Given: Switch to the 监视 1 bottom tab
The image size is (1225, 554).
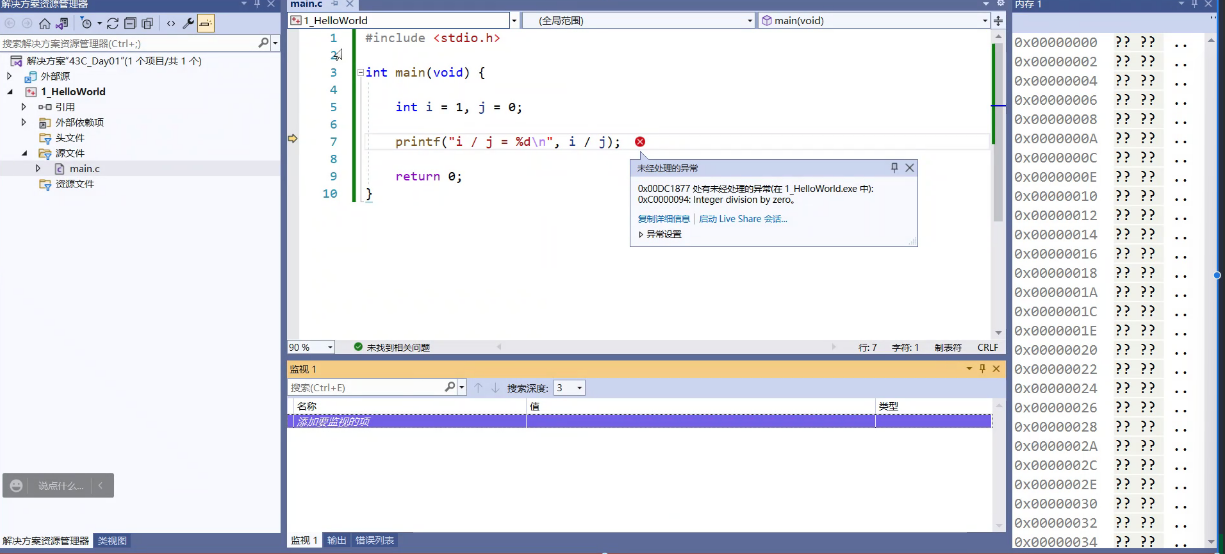Looking at the screenshot, I should coord(304,540).
